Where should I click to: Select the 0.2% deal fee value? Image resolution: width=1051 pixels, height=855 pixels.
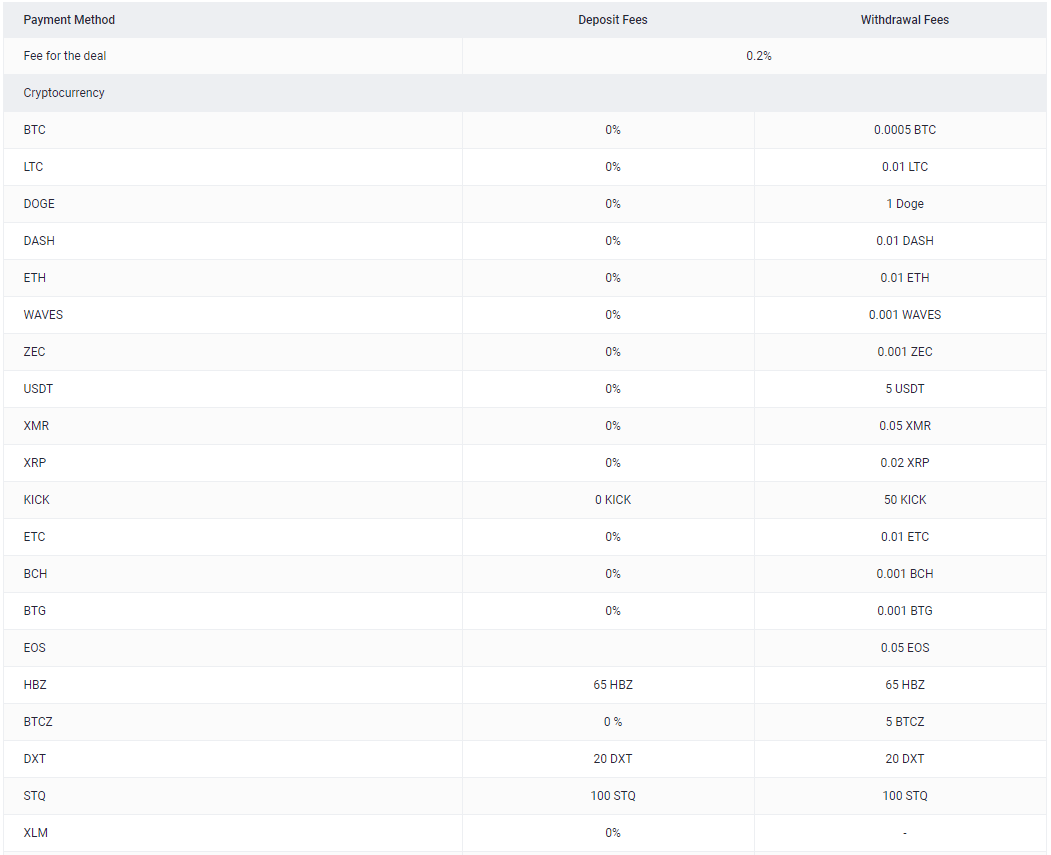tap(758, 56)
